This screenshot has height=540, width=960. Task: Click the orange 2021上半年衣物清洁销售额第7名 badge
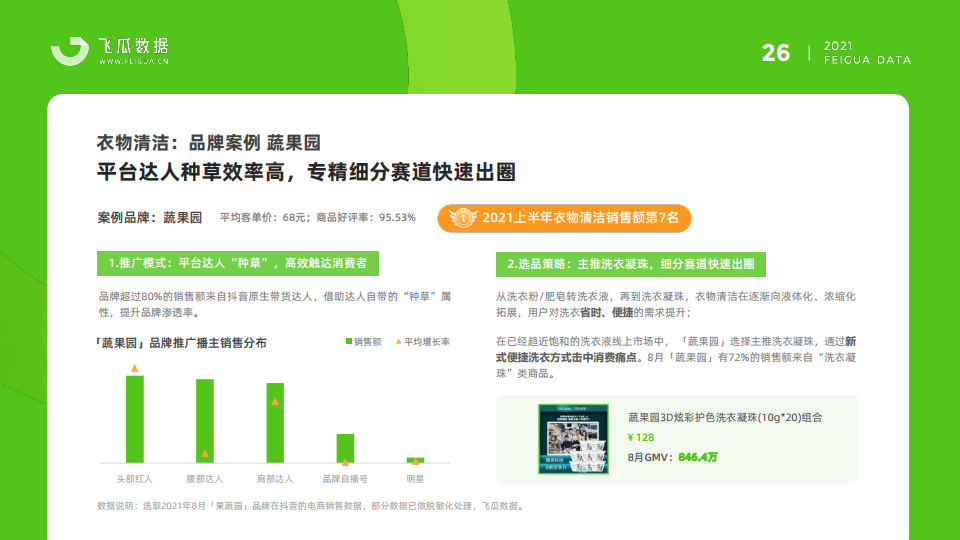click(x=564, y=217)
